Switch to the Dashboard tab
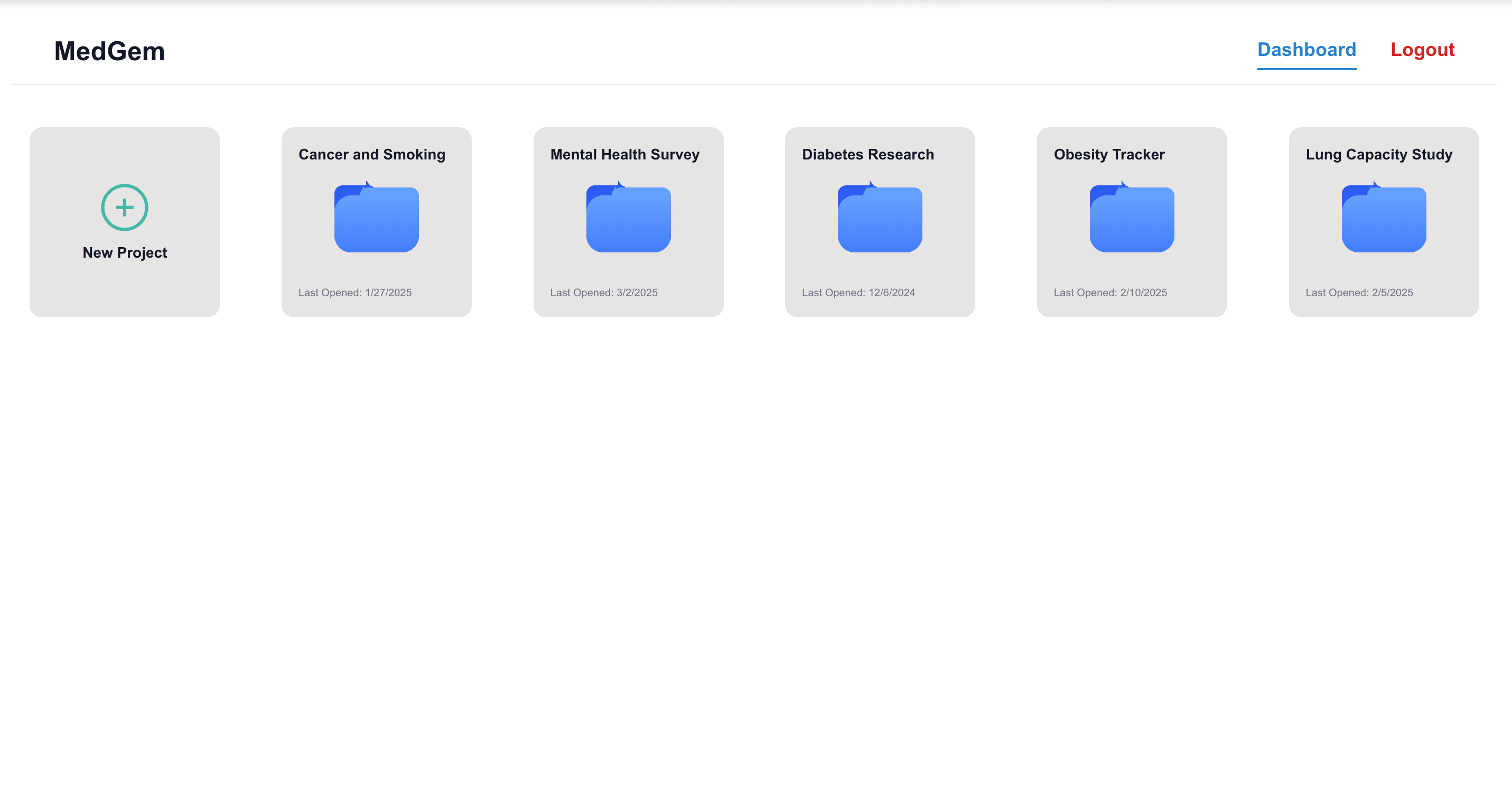1512x792 pixels. coord(1306,50)
